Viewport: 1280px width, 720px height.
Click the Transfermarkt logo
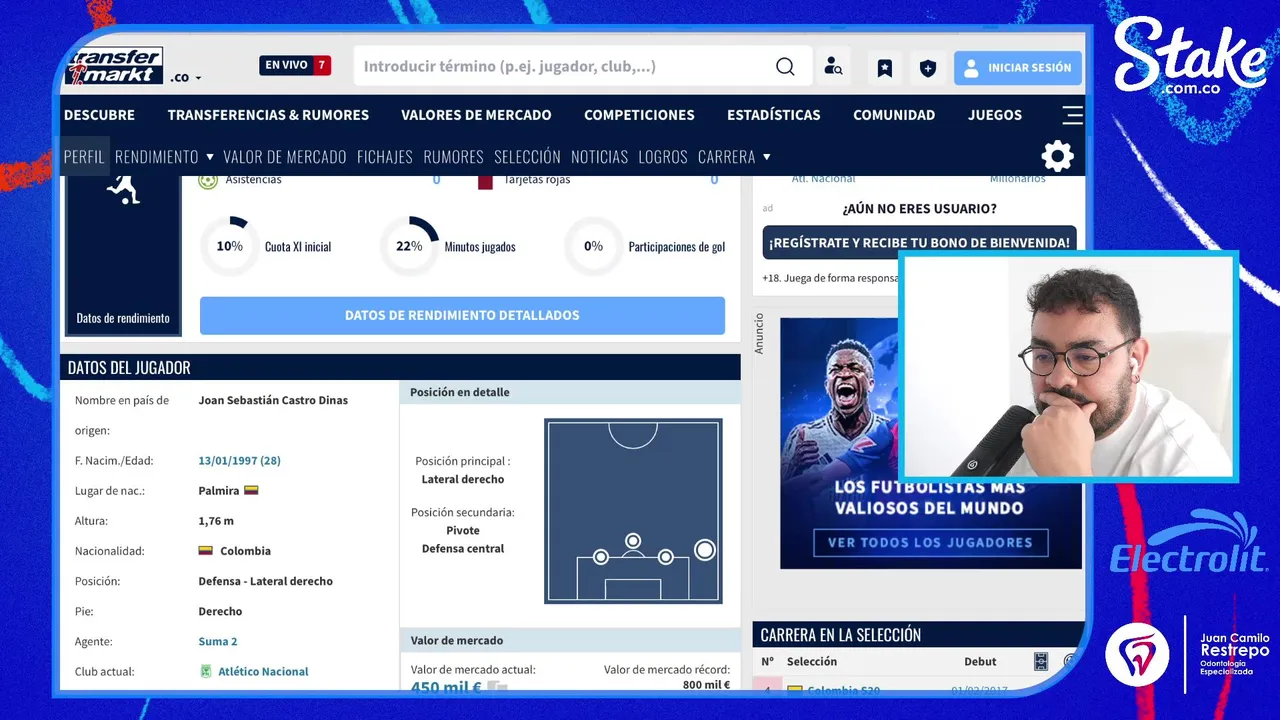[113, 66]
